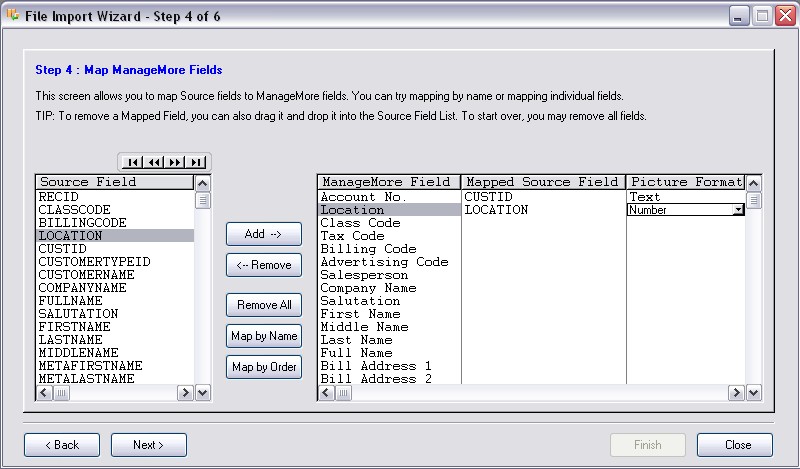This screenshot has width=800, height=469.
Task: Click the Text picture format cell
Action: [x=686, y=197]
